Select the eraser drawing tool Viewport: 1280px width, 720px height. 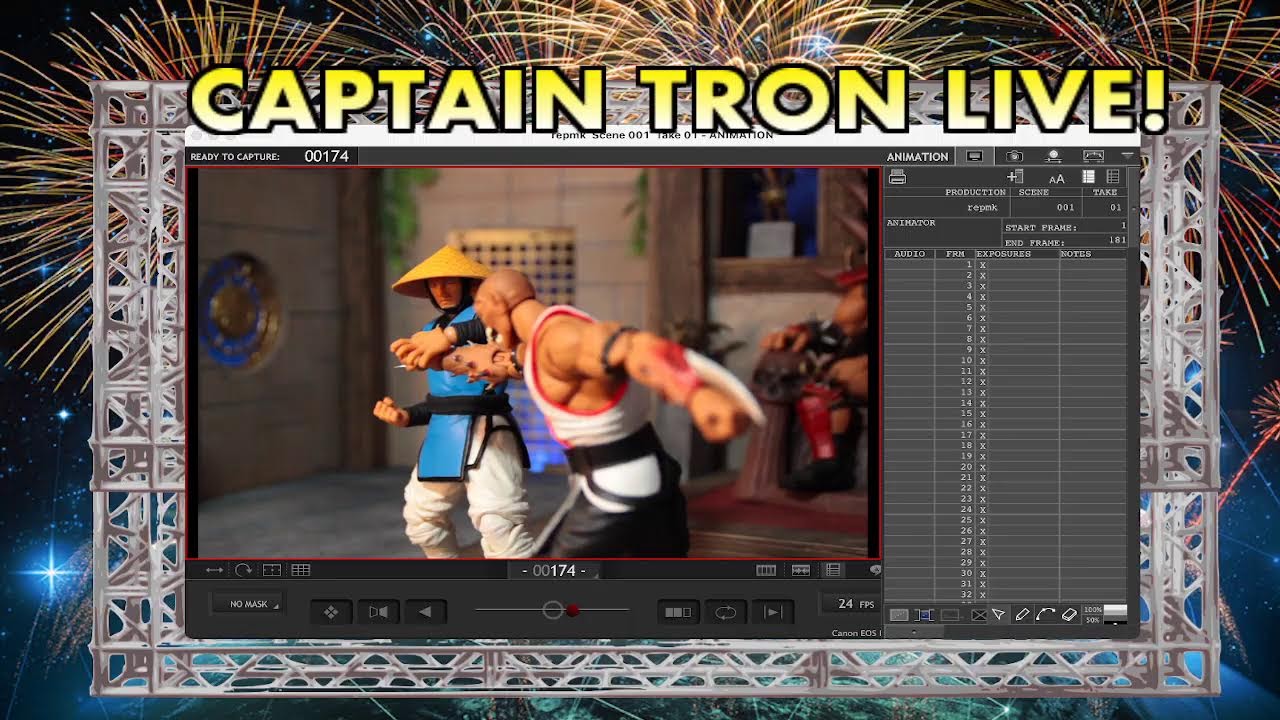coord(1069,615)
